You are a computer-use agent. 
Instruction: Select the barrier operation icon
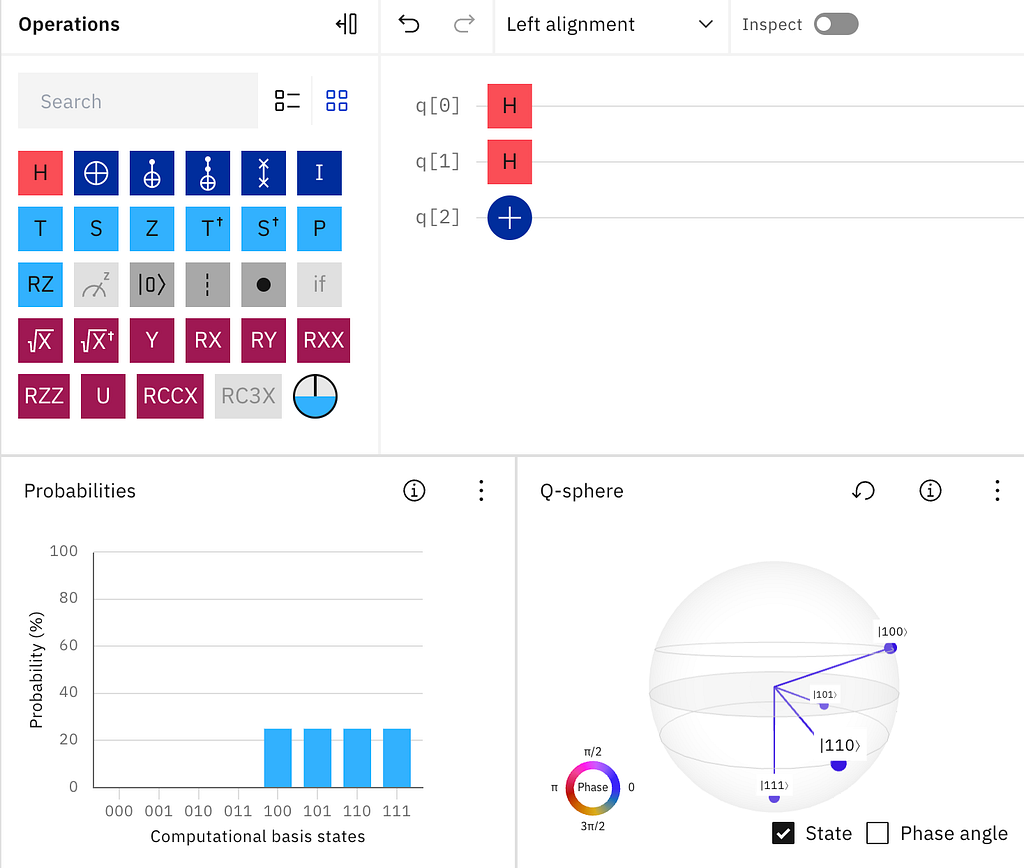[x=208, y=285]
